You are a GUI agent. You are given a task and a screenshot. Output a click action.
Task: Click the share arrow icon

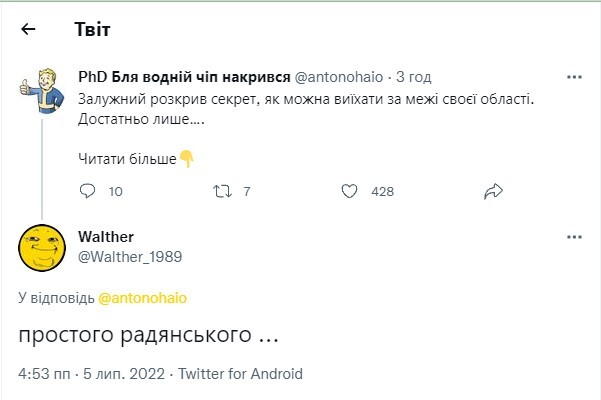click(x=492, y=191)
